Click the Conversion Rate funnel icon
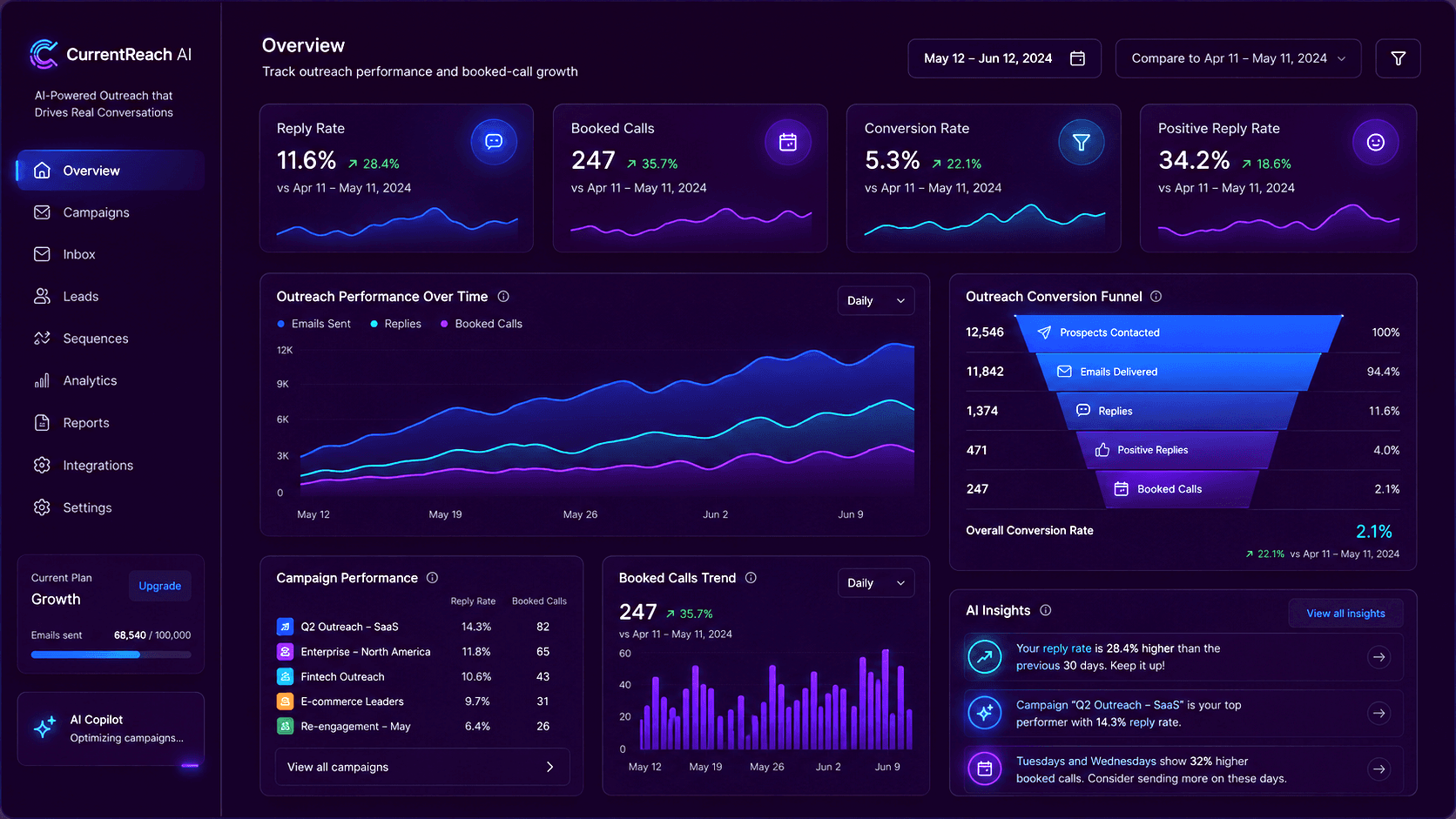Screen dimensions: 1456x819 point(1082,142)
